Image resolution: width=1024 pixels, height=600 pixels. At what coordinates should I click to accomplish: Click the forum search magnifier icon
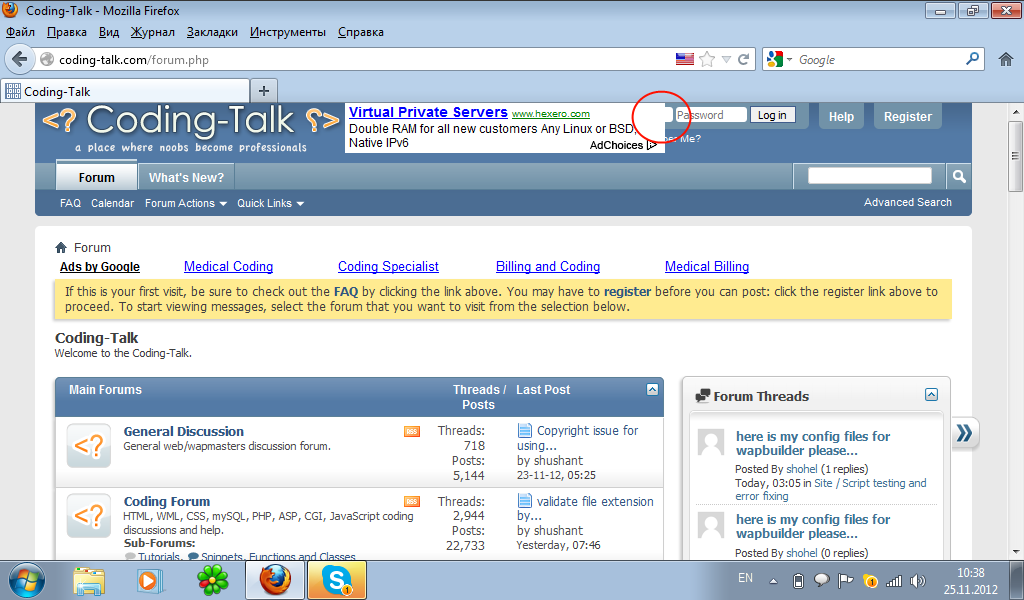click(x=958, y=177)
